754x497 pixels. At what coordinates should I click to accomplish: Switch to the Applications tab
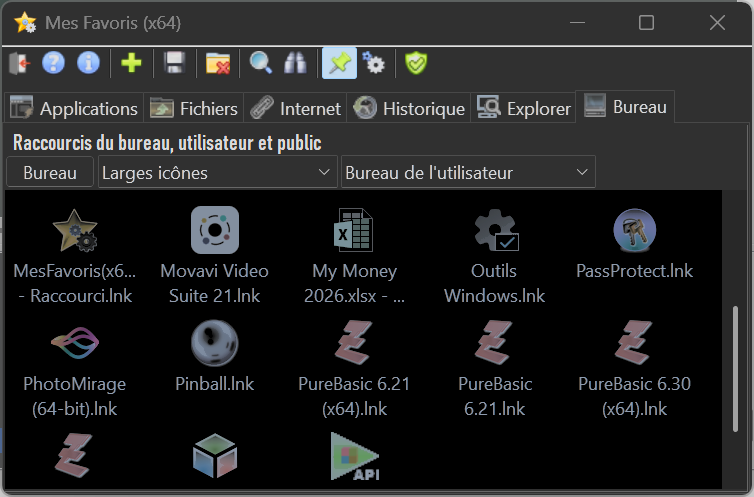coord(73,108)
